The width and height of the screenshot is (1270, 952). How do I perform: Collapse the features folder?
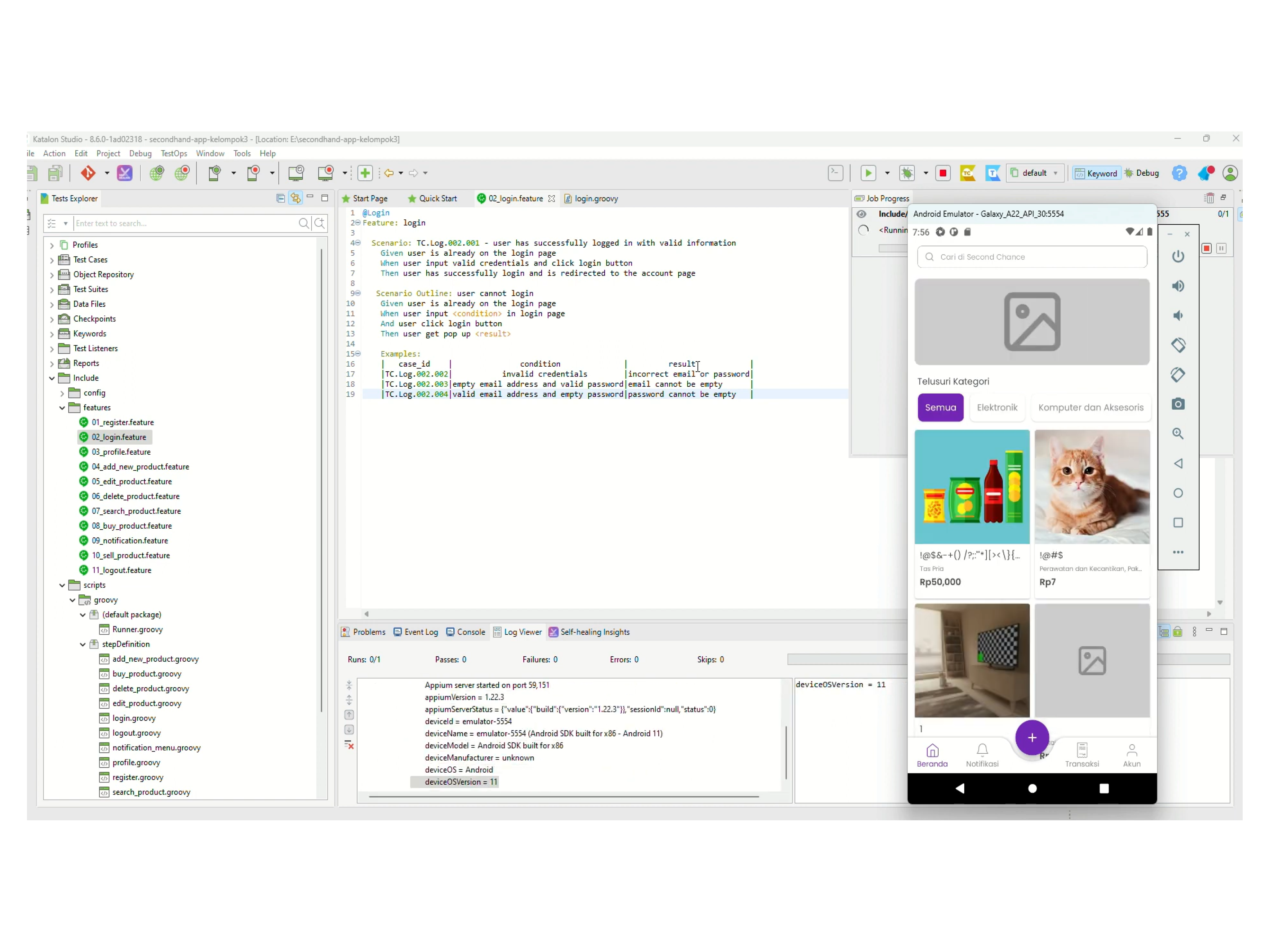62,408
